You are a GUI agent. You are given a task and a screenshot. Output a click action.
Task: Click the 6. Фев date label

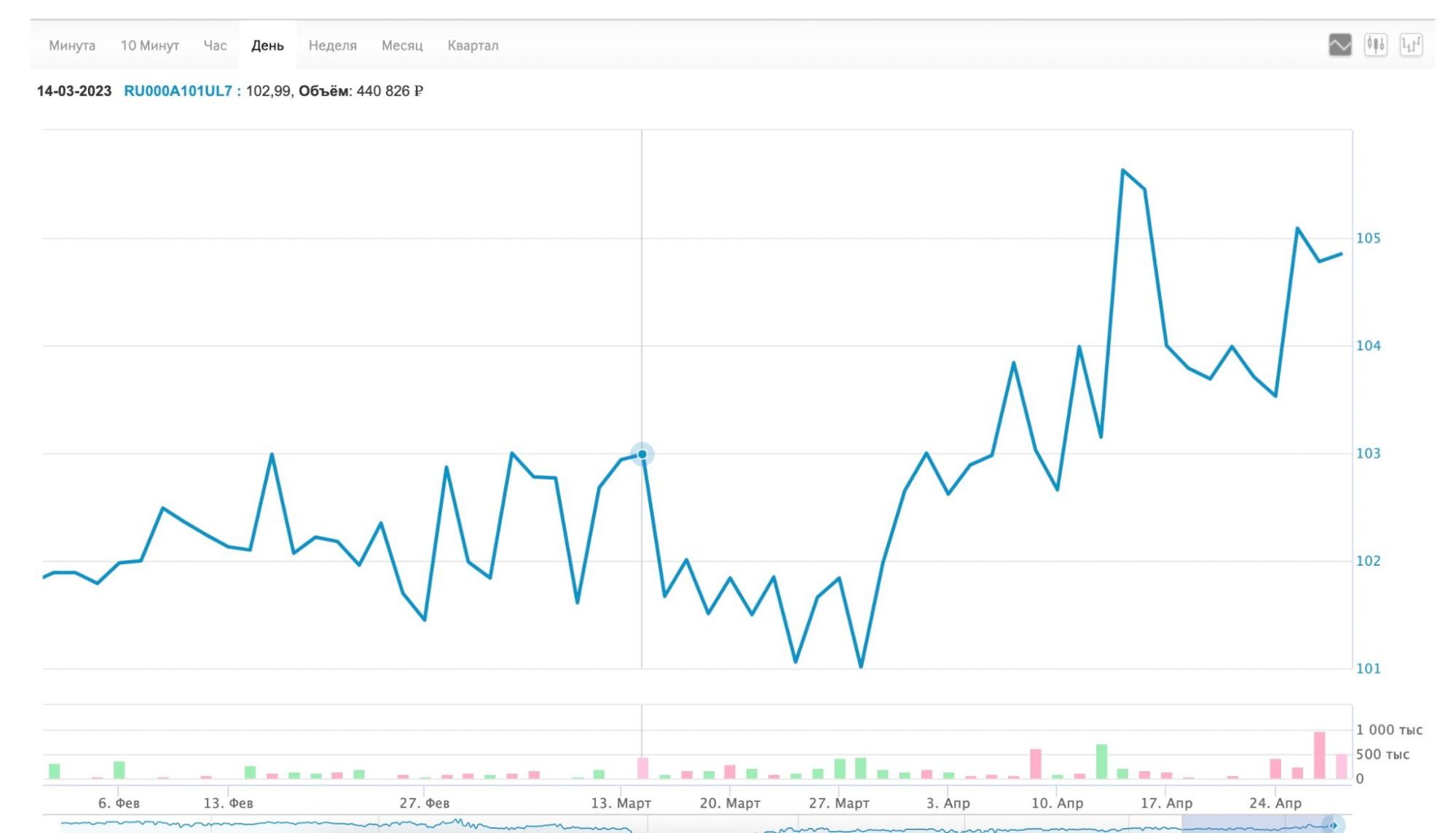click(119, 803)
